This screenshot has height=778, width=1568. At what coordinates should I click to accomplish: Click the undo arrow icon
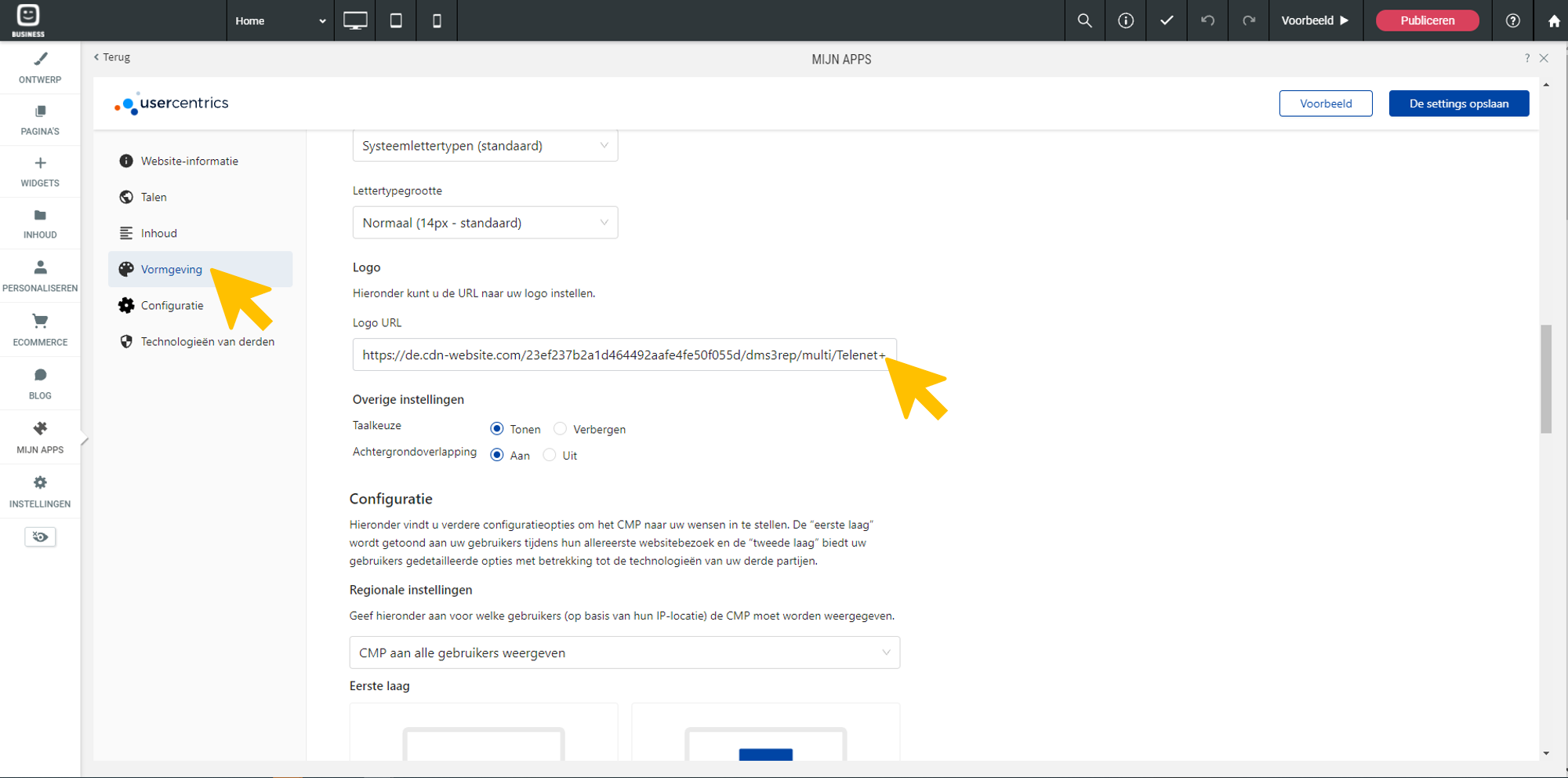coord(1207,20)
